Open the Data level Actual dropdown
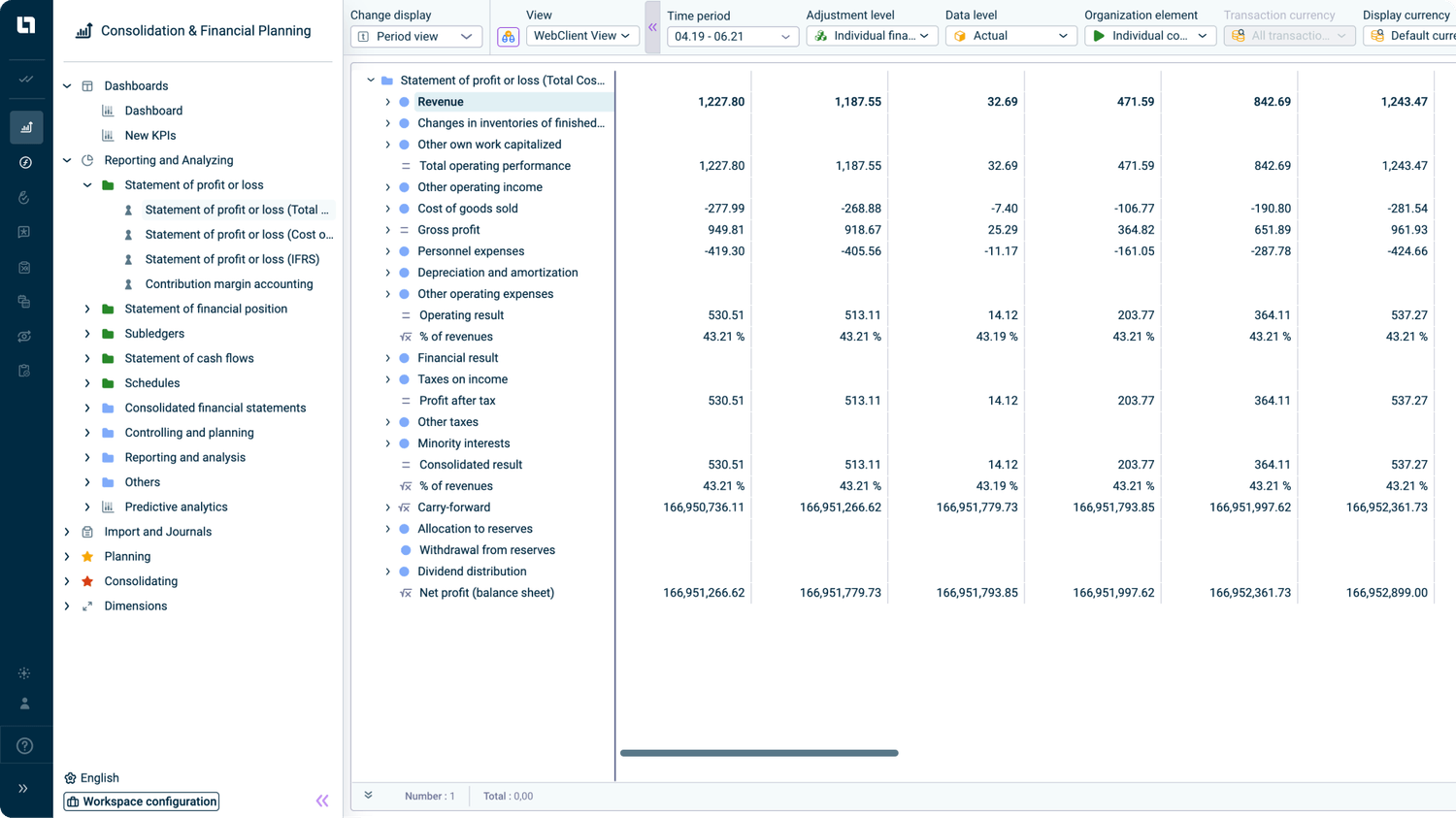 (x=1010, y=37)
